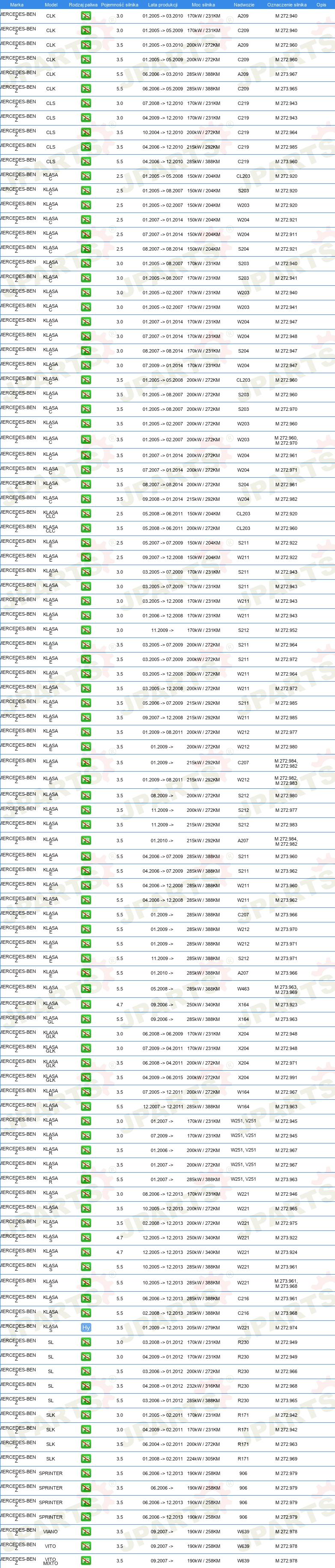Click fuel icon in SLK M 272.969 row

point(86,1459)
